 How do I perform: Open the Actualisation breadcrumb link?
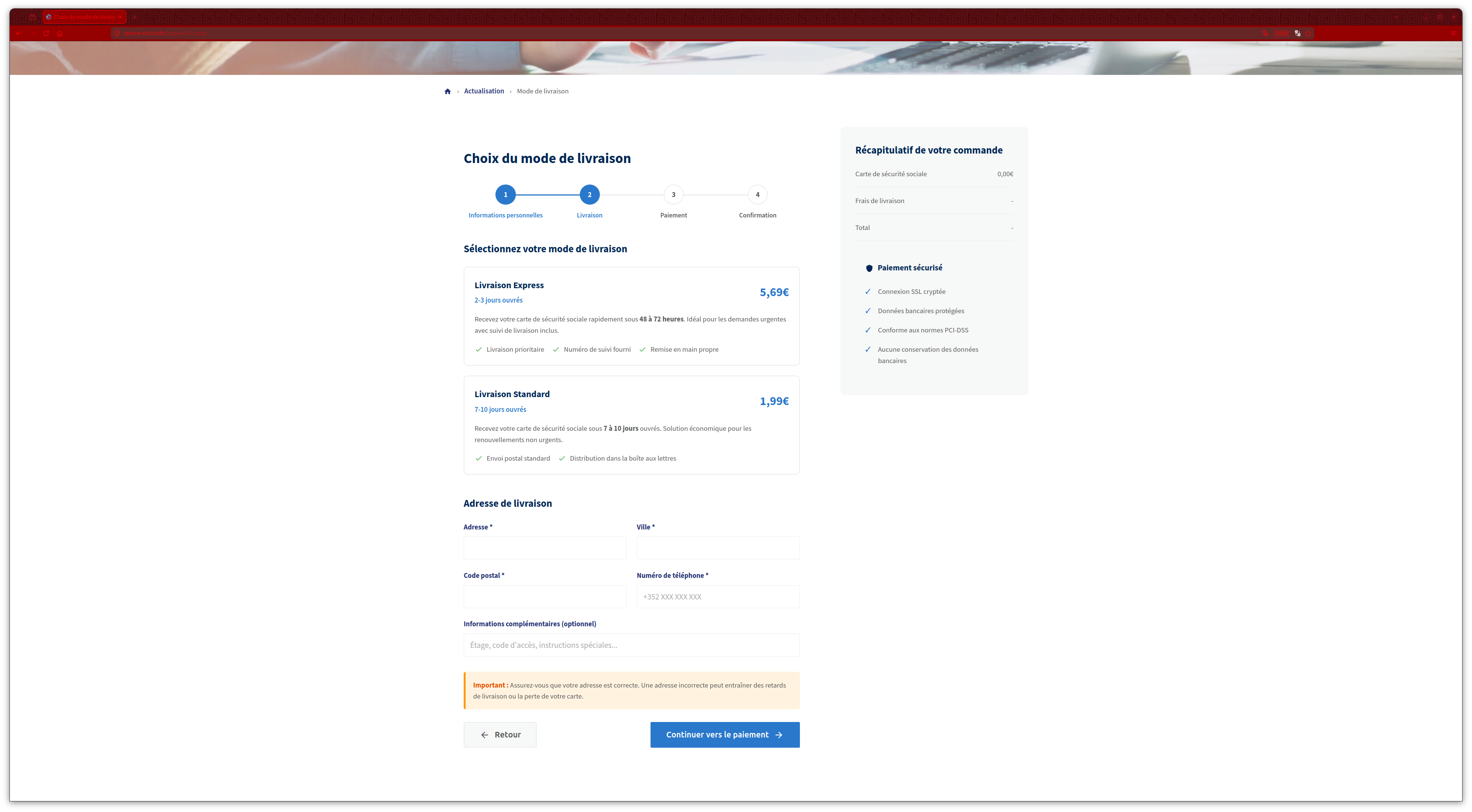[x=483, y=92]
